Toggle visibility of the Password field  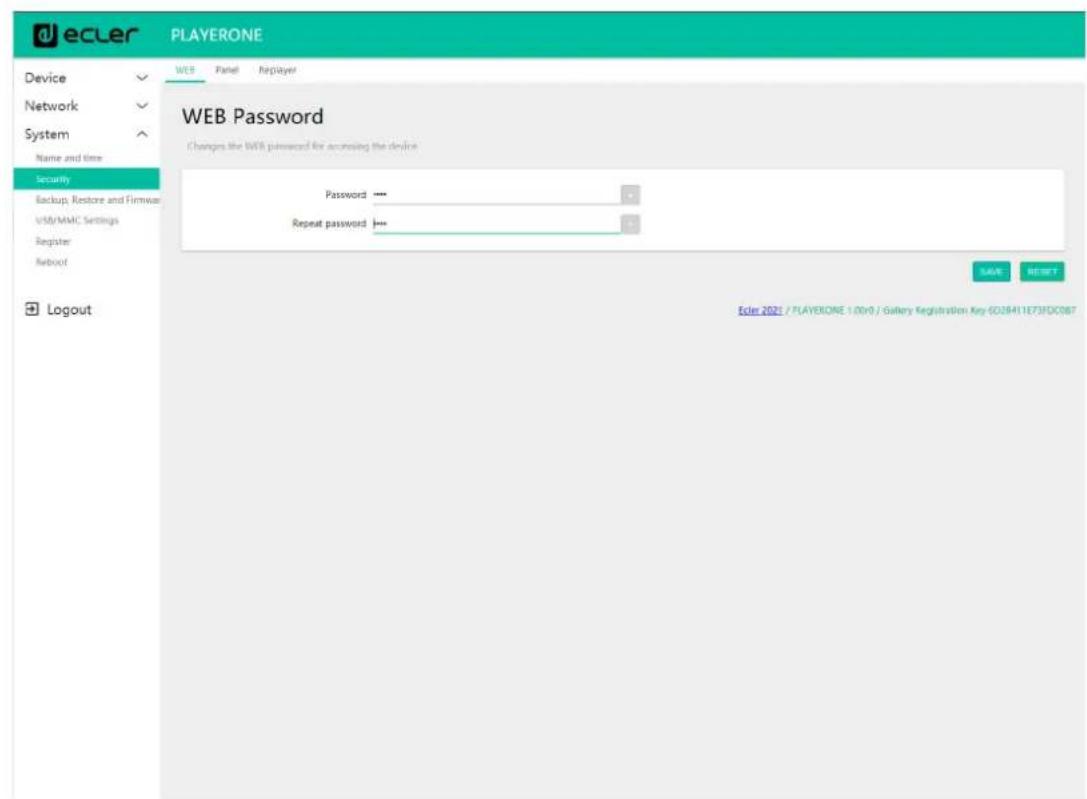tap(630, 195)
